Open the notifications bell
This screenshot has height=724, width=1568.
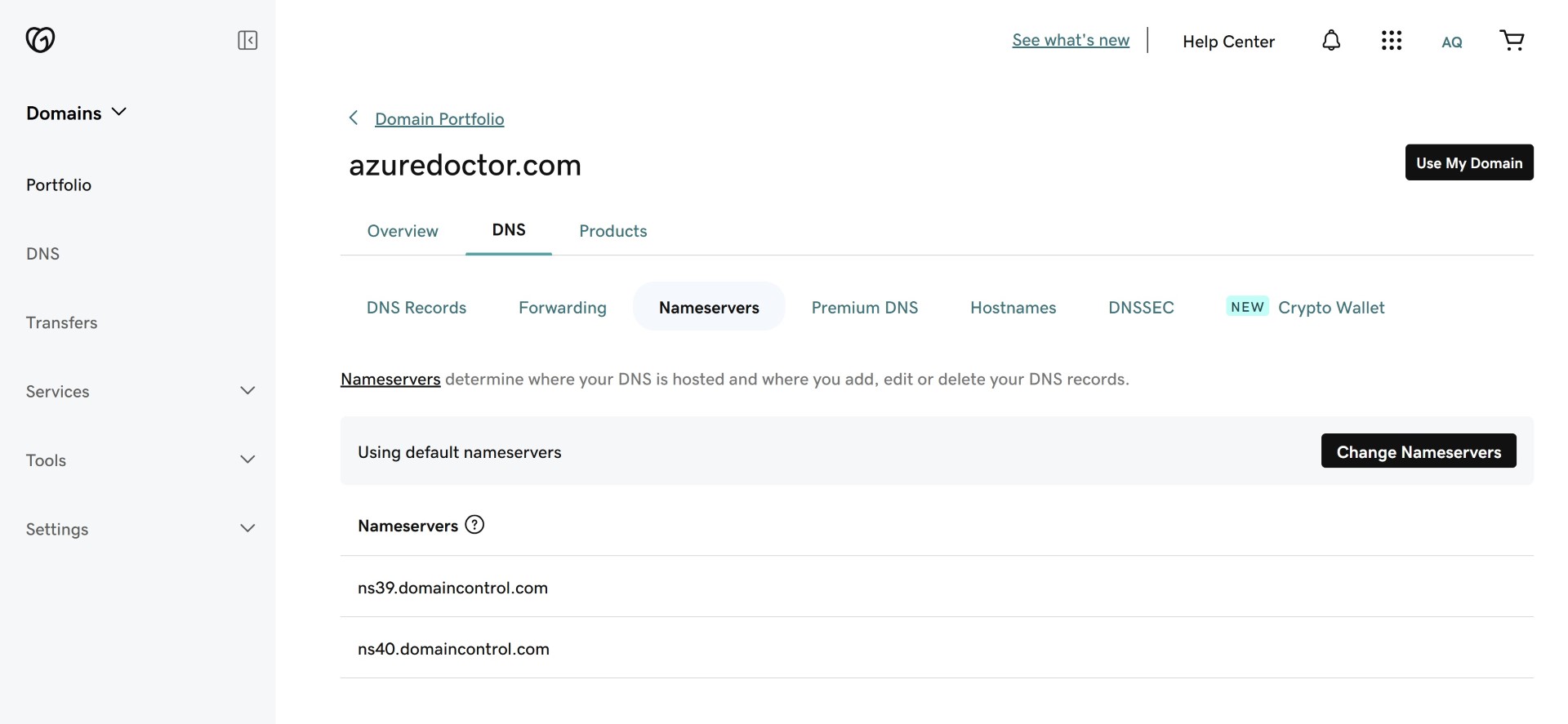pos(1331,40)
